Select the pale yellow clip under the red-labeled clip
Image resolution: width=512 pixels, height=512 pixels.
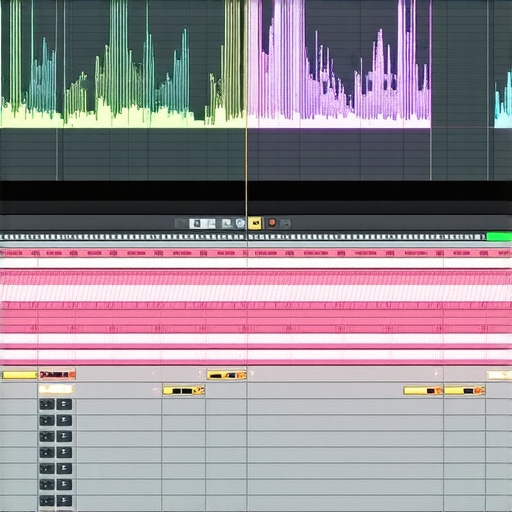coord(56,389)
